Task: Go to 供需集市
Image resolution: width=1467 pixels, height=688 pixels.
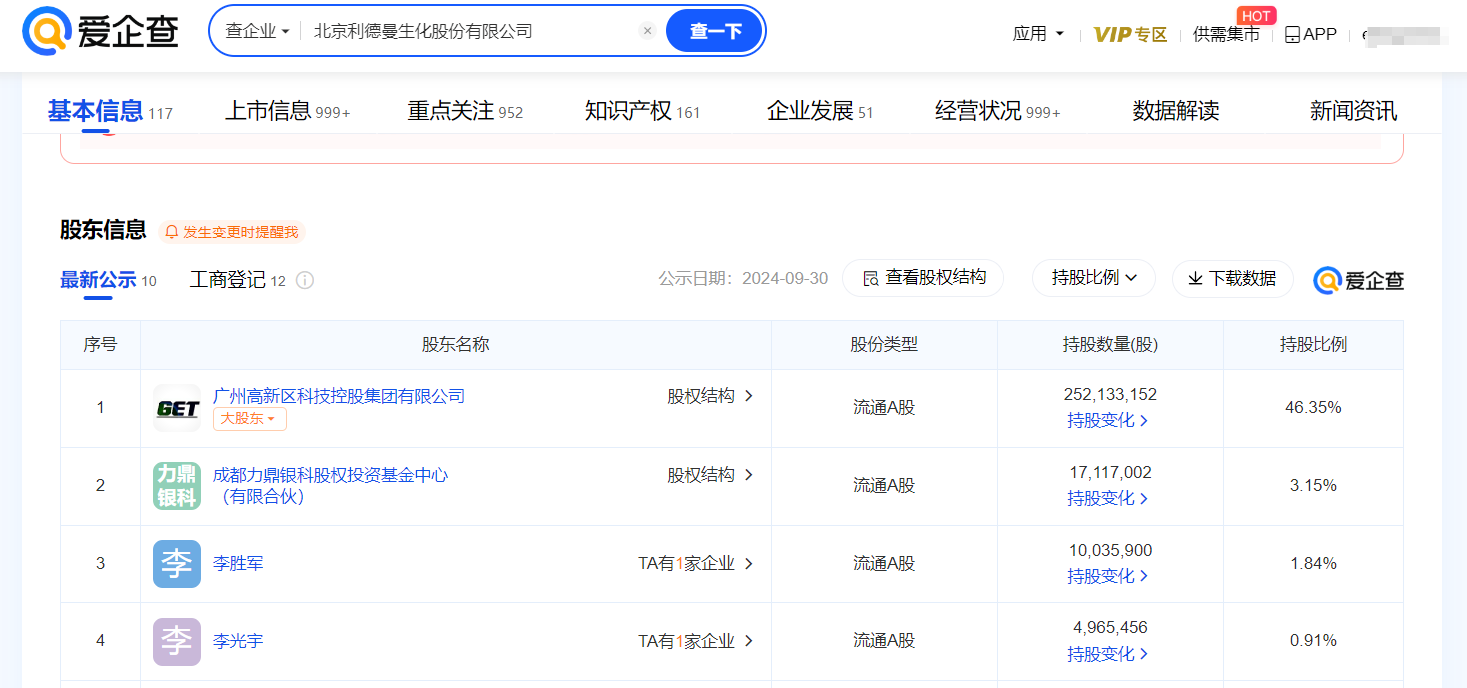Action: [1226, 34]
